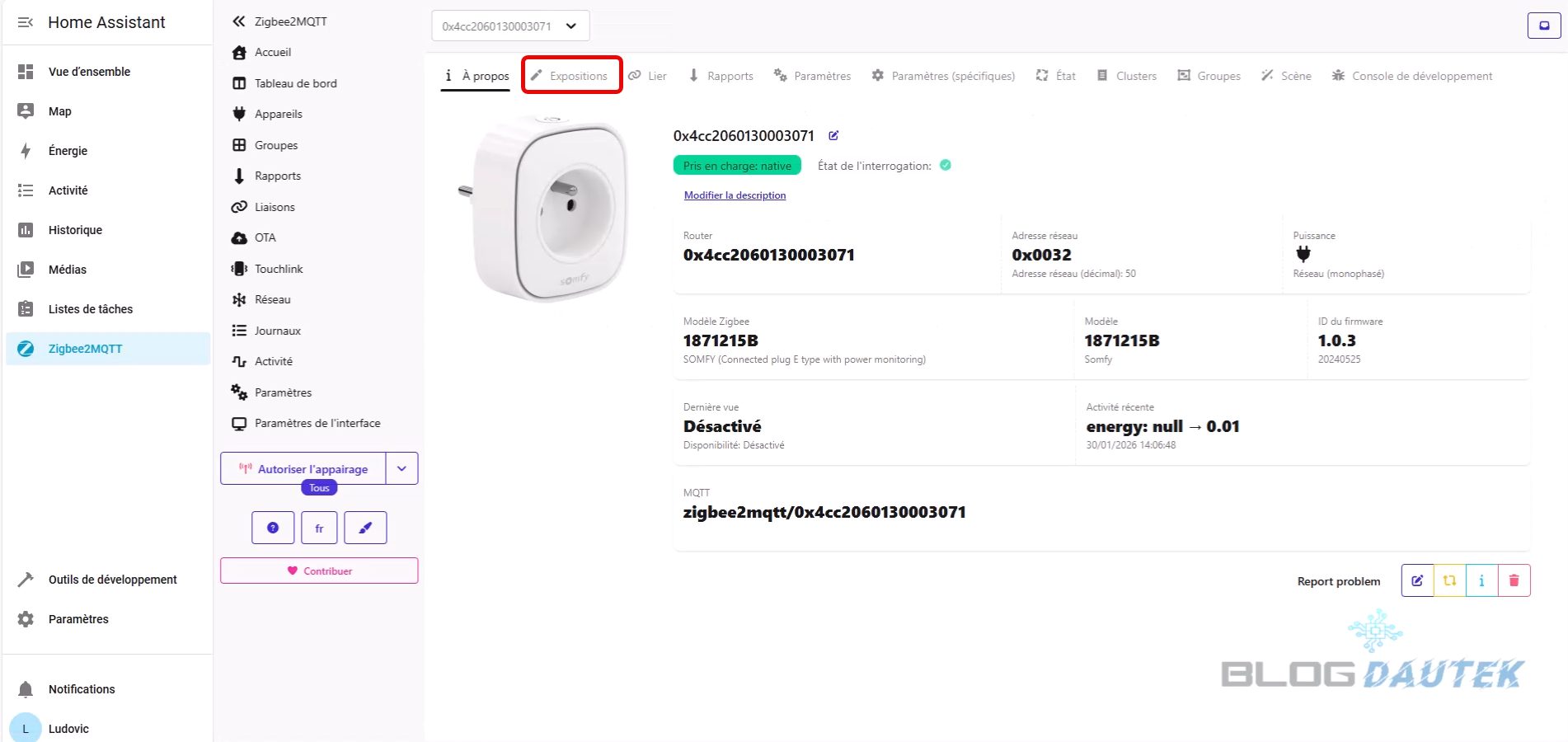
Task: Click the red trash delete device icon
Action: coord(1514,580)
